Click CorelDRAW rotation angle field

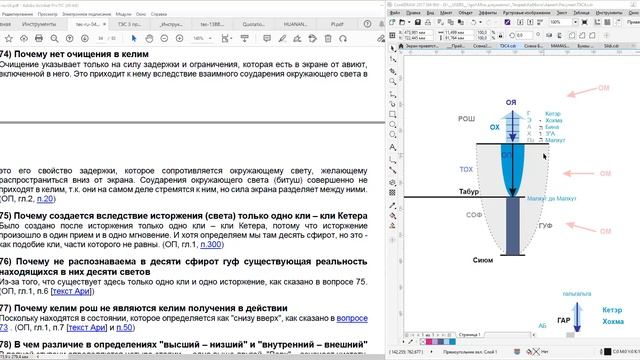coord(523,36)
